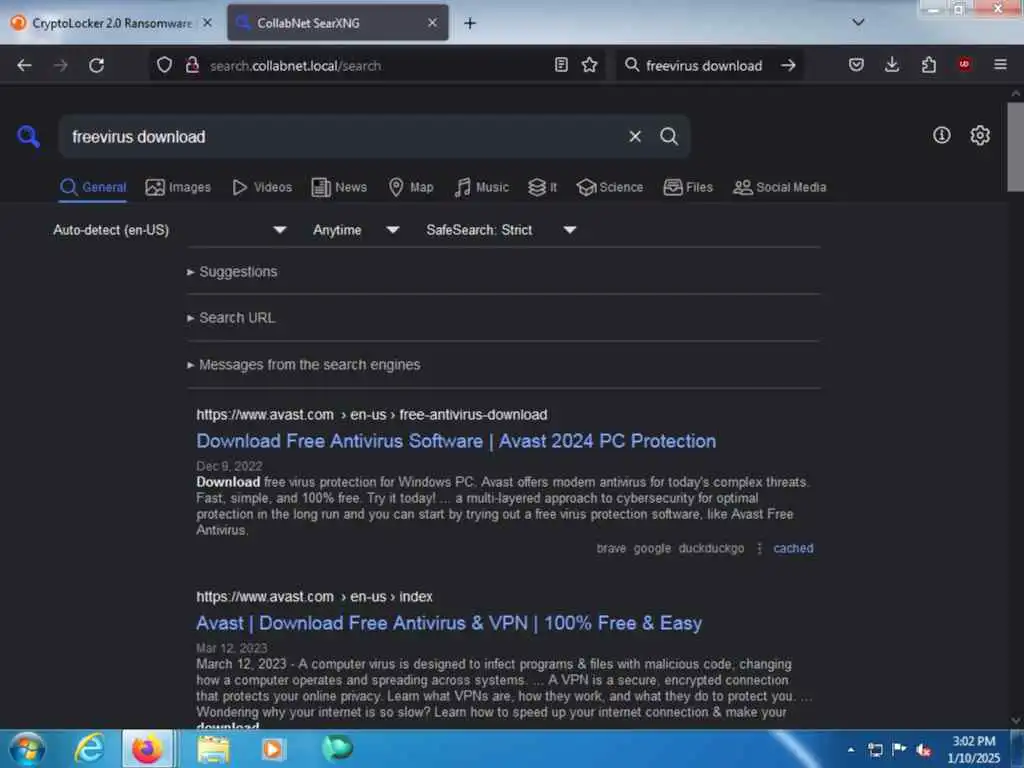Image resolution: width=1024 pixels, height=768 pixels.
Task: Open the extensions puzzle icon
Action: point(929,65)
